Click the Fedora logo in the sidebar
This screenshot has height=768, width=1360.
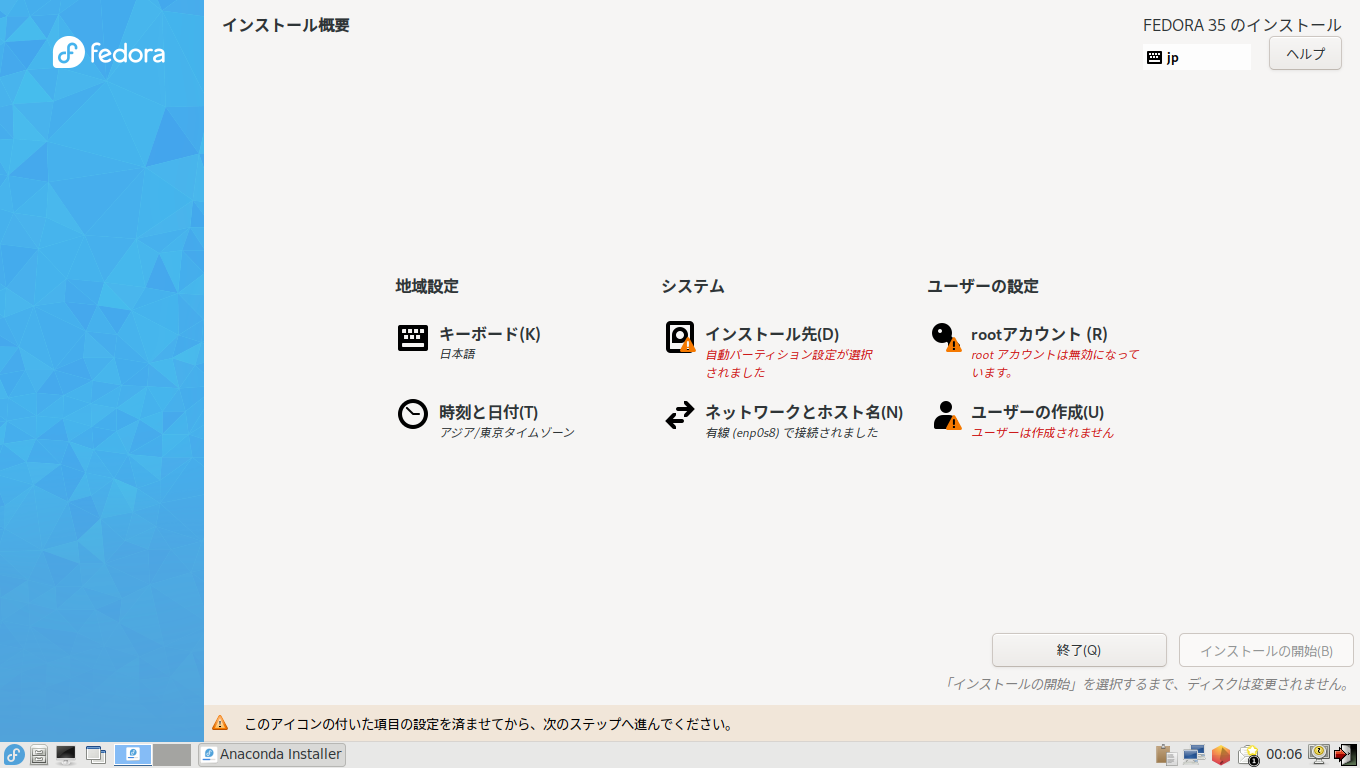pyautogui.click(x=109, y=52)
